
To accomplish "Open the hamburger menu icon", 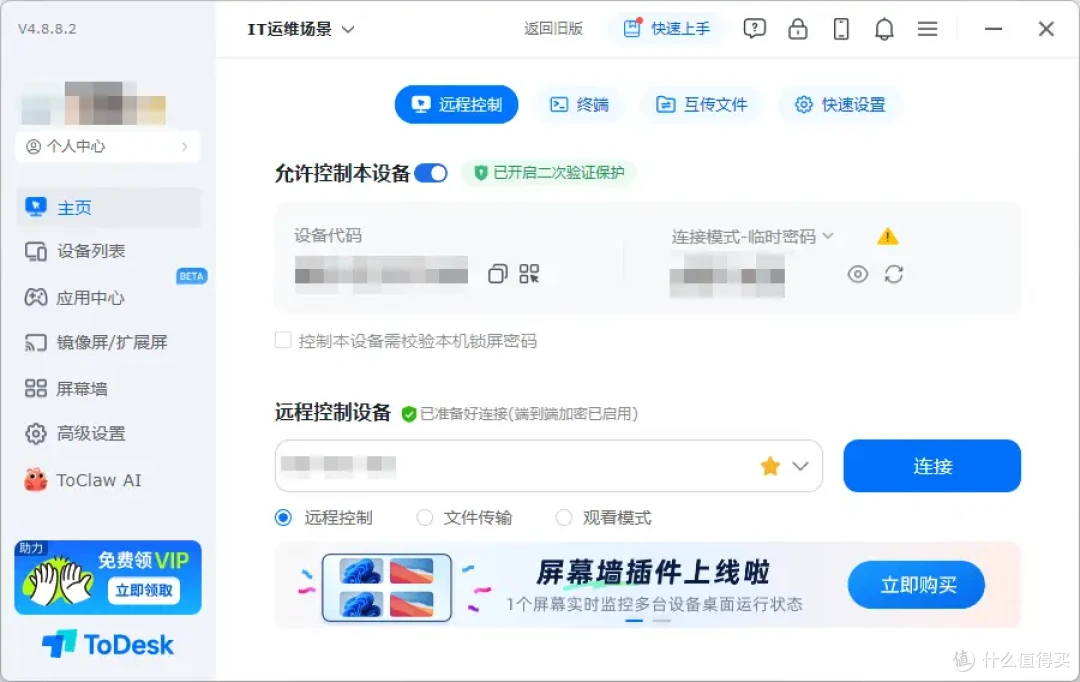I will pyautogui.click(x=928, y=29).
